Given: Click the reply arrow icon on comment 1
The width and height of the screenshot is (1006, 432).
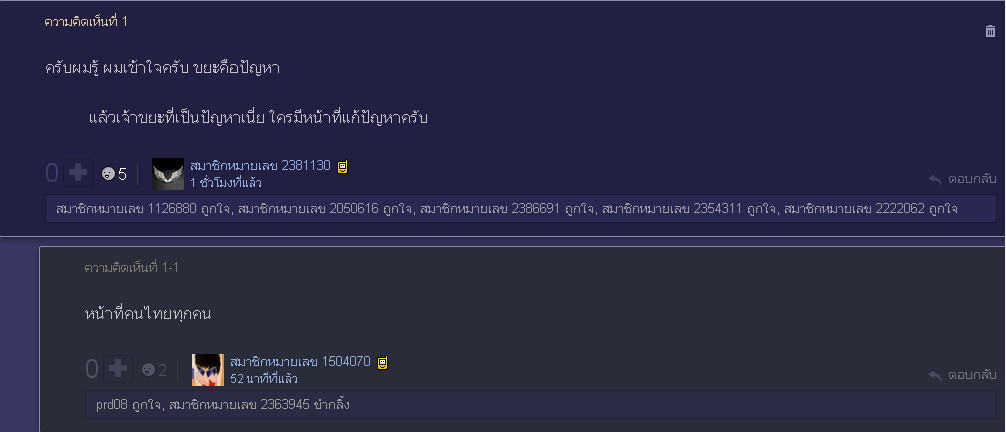Looking at the screenshot, I should pos(935,179).
